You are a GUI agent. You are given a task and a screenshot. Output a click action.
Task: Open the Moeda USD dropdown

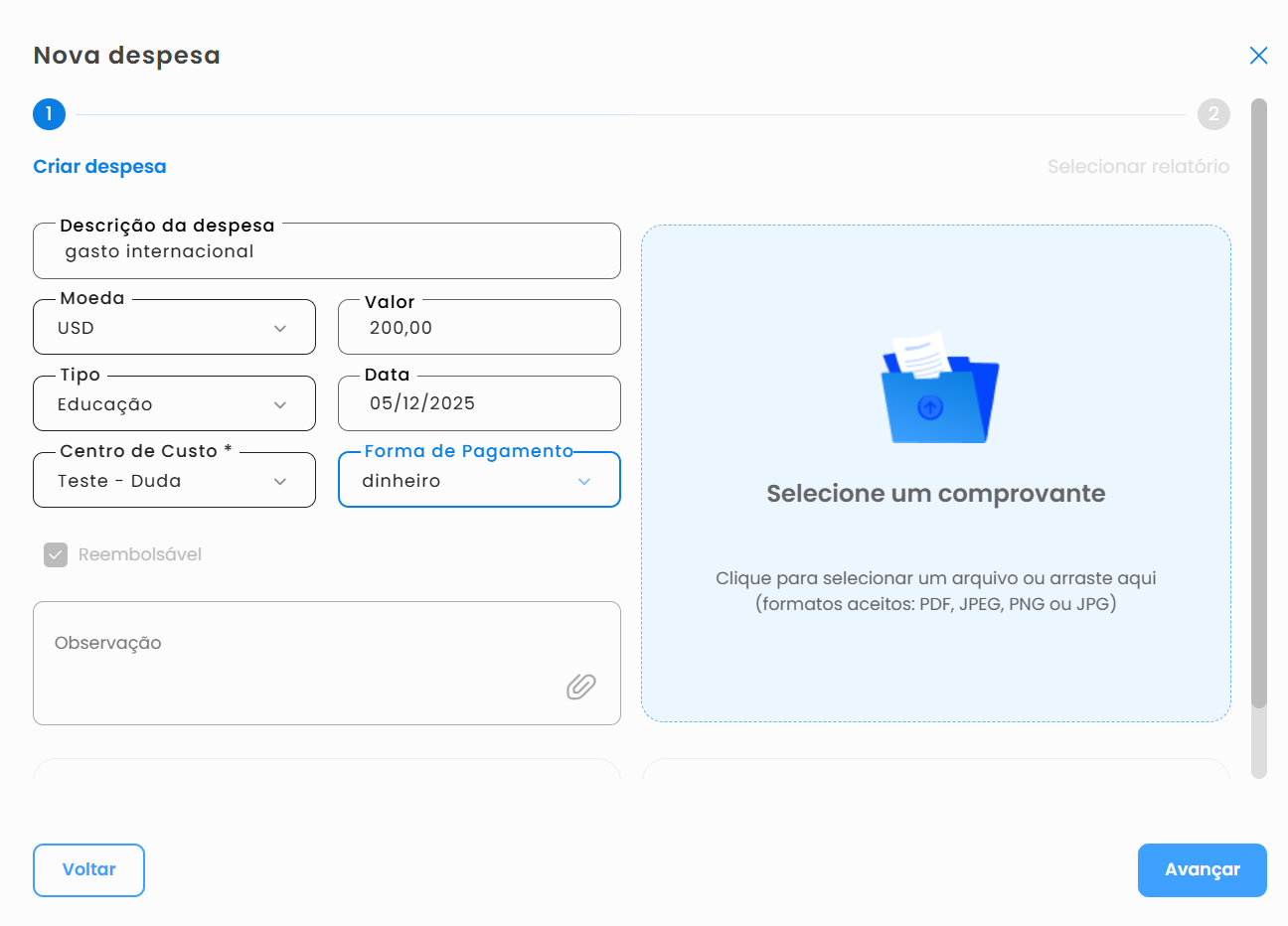pyautogui.click(x=174, y=328)
